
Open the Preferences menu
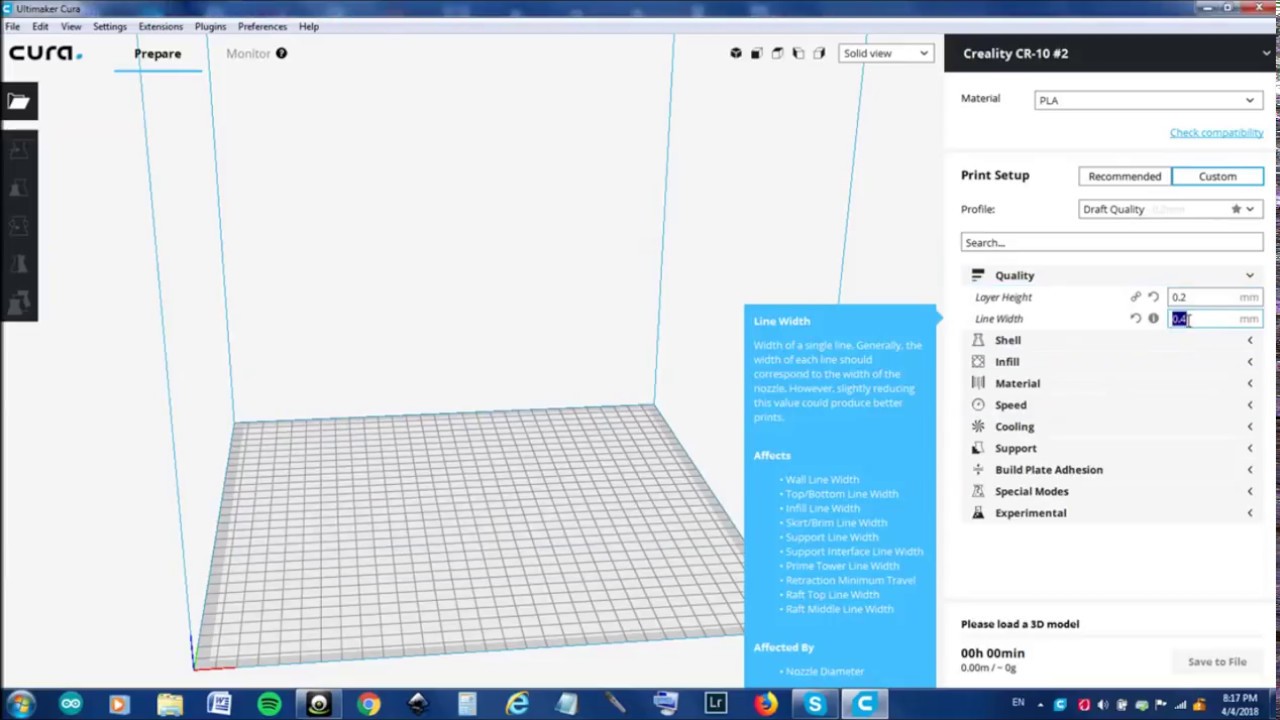[x=262, y=26]
